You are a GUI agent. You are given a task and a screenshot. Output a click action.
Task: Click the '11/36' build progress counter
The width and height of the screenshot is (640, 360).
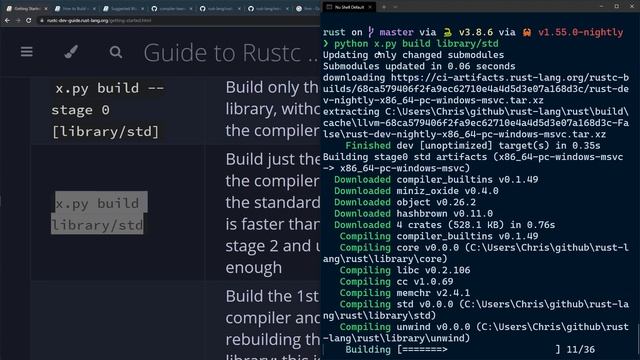580,350
